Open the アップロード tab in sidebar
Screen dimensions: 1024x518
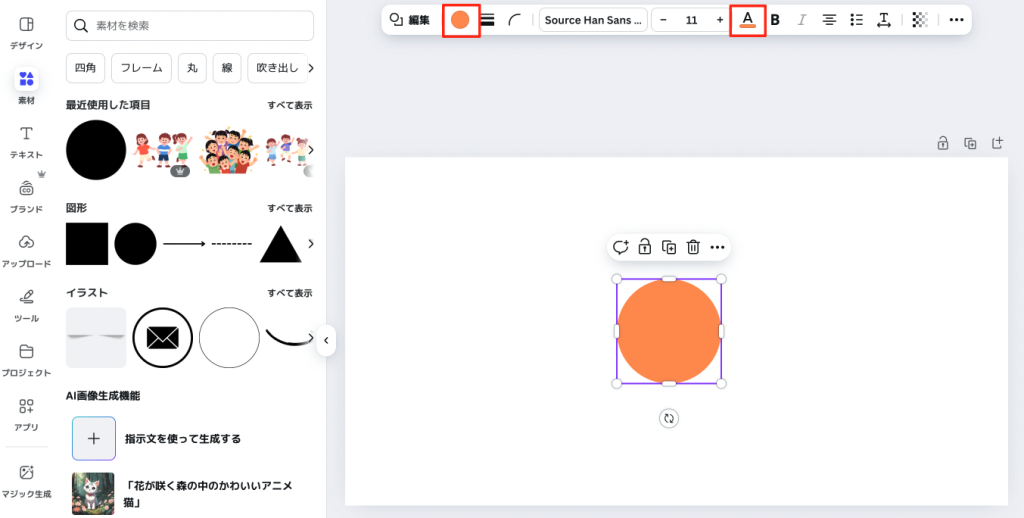26,251
